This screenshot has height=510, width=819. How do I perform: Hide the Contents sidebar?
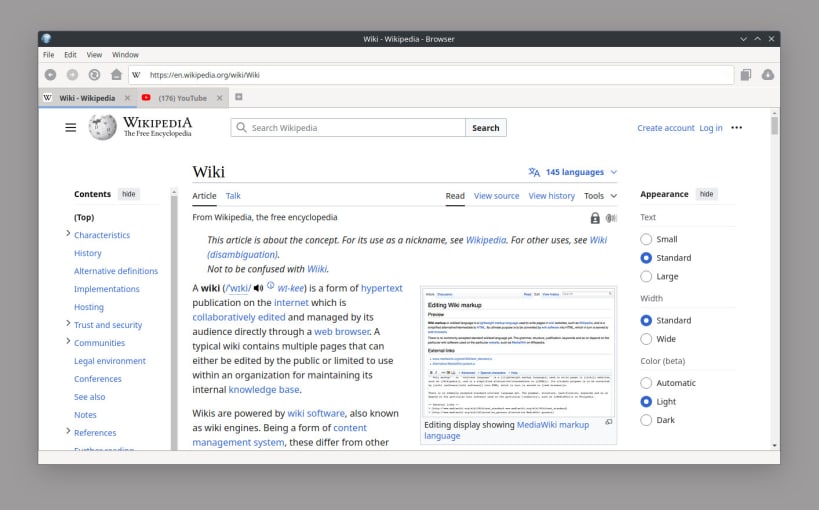click(x=128, y=194)
